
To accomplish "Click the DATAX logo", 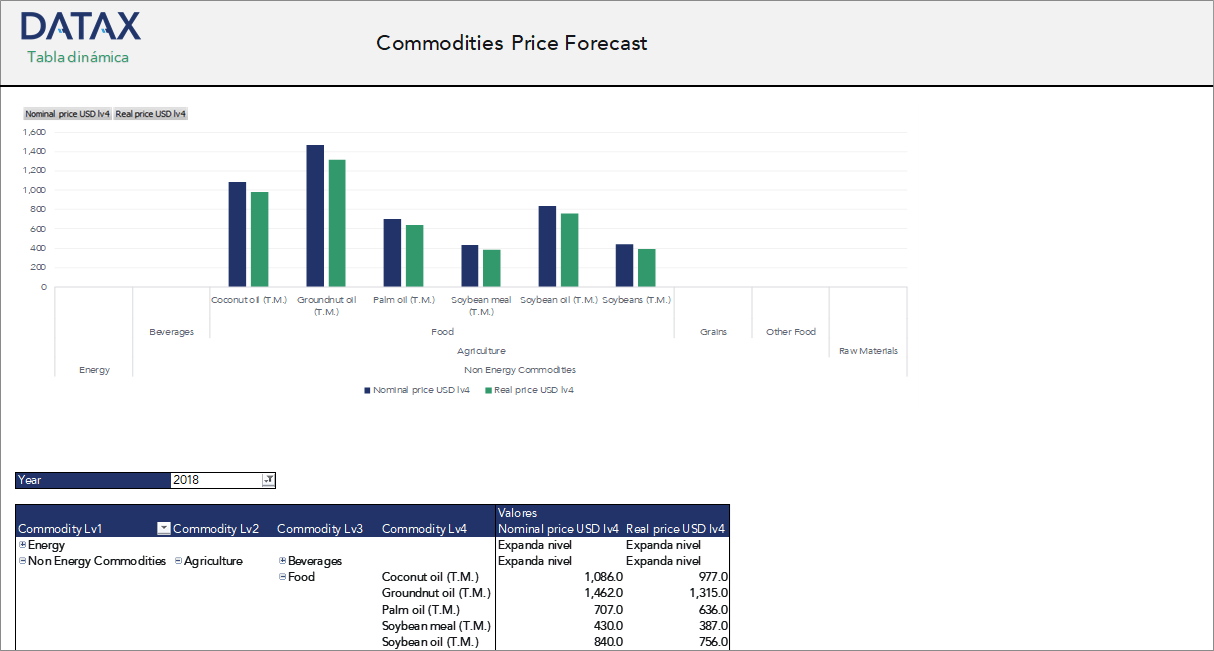I will pos(80,25).
